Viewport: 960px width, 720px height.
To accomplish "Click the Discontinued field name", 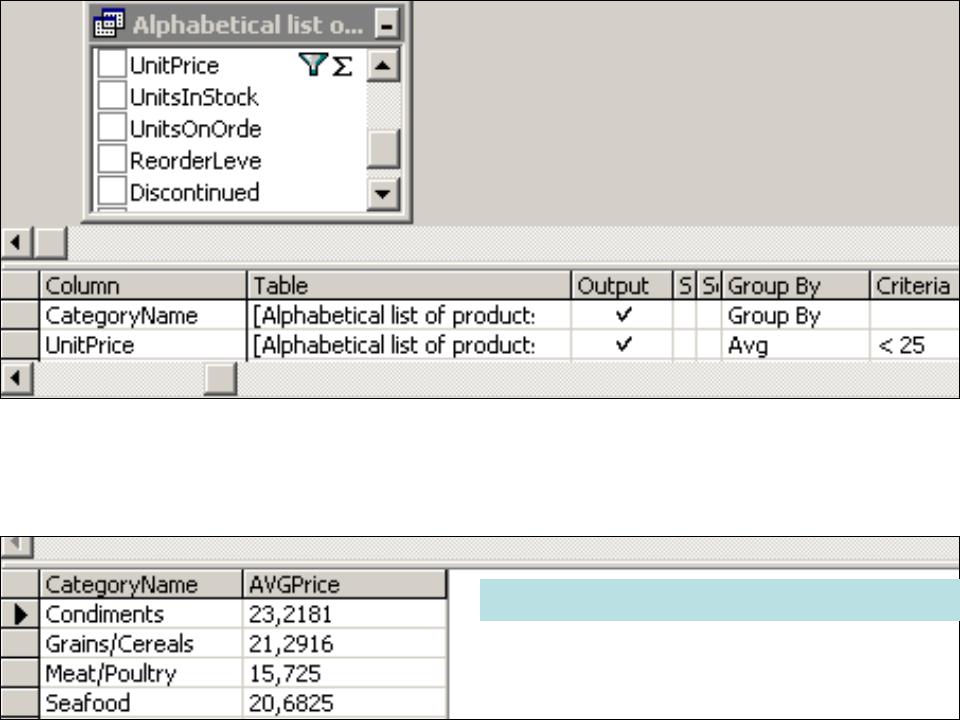I will point(194,192).
